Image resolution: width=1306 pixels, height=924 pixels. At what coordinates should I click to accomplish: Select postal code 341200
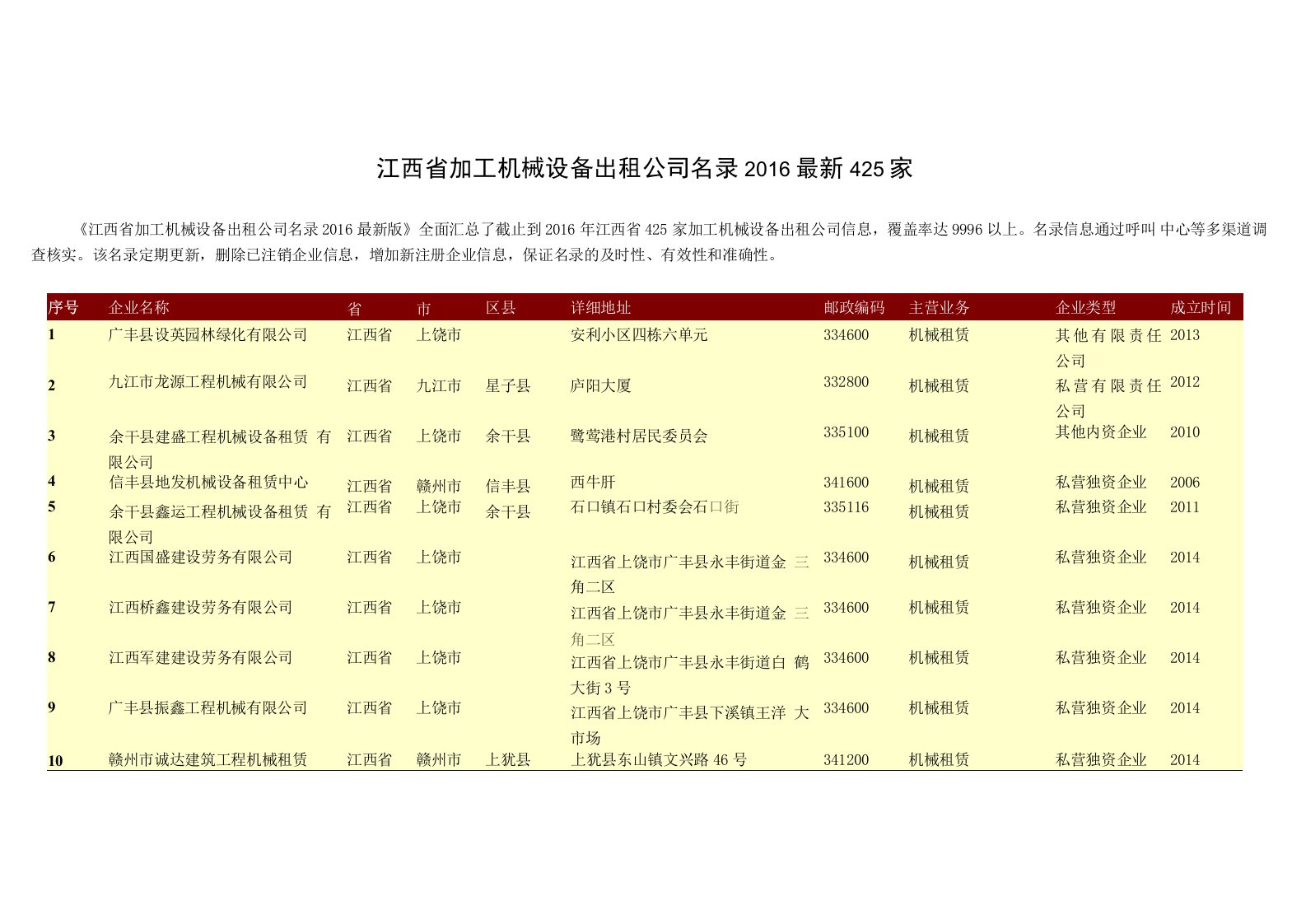tap(846, 760)
